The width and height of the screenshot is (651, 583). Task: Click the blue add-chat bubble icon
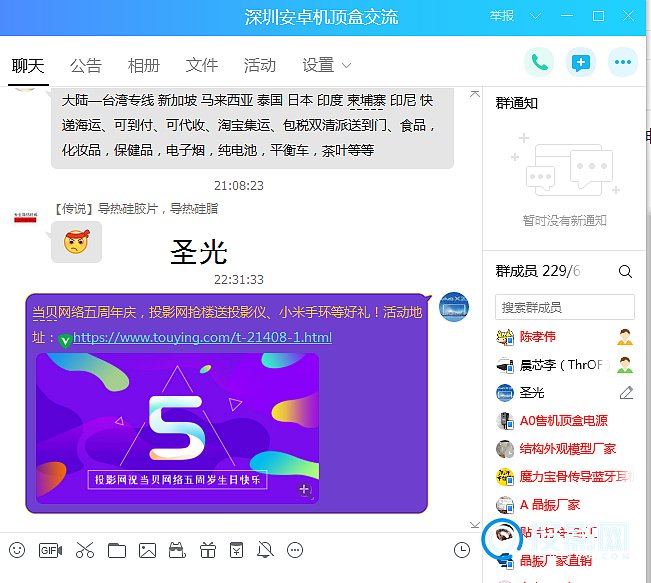tap(581, 63)
